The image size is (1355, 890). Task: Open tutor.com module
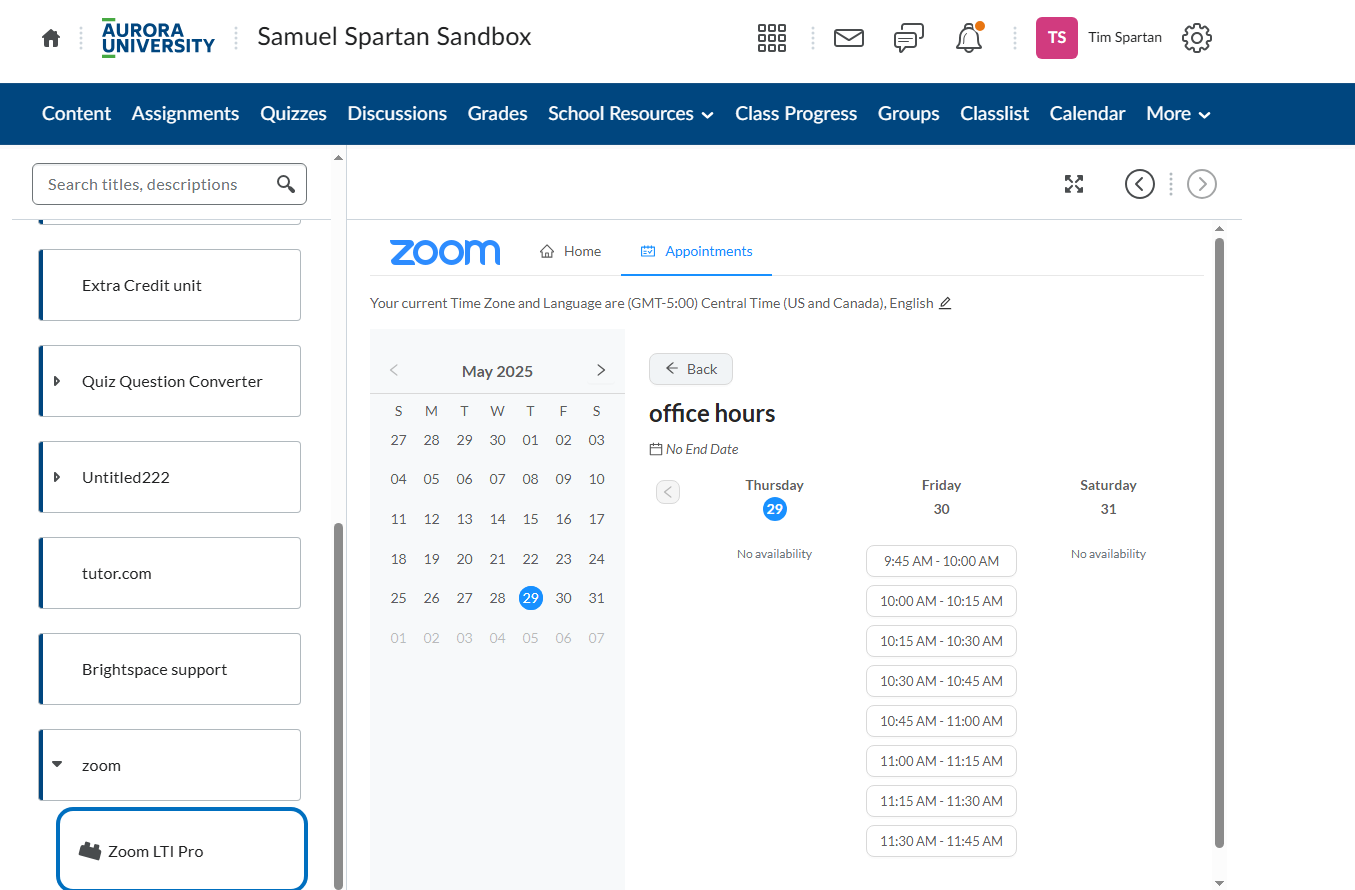tap(170, 573)
